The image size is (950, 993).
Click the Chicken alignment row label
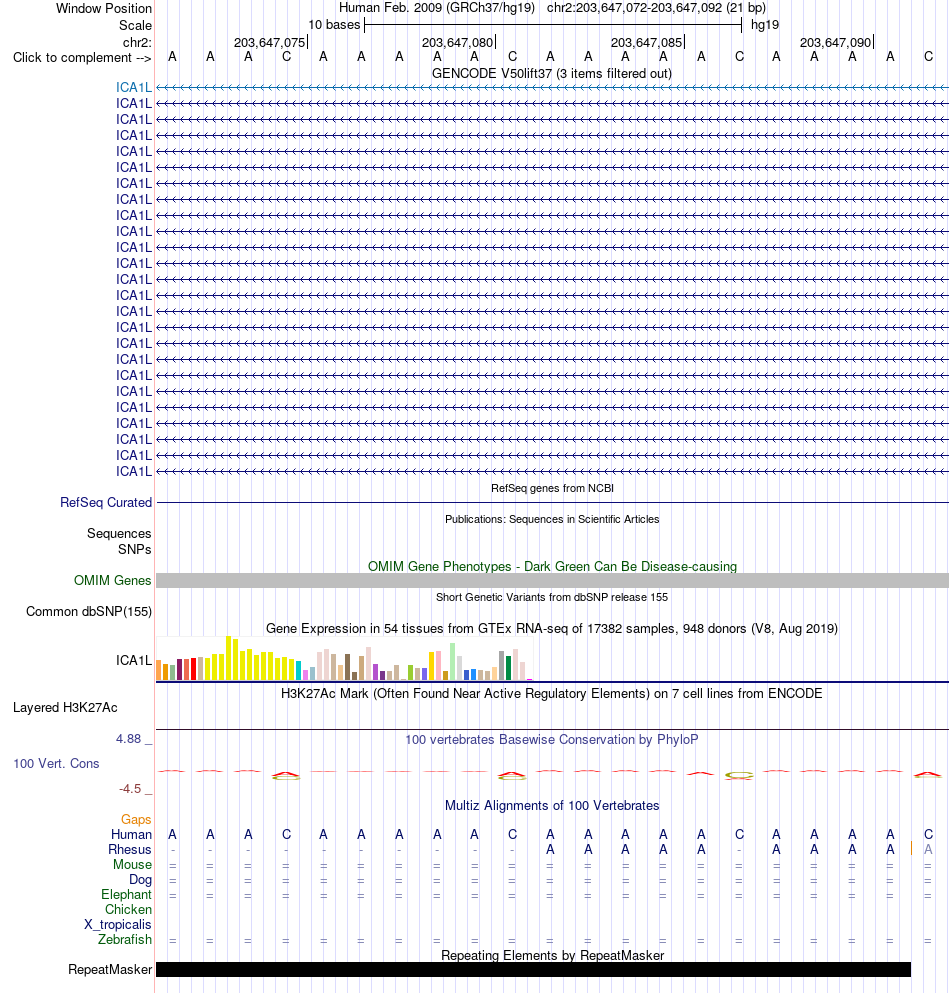click(129, 909)
